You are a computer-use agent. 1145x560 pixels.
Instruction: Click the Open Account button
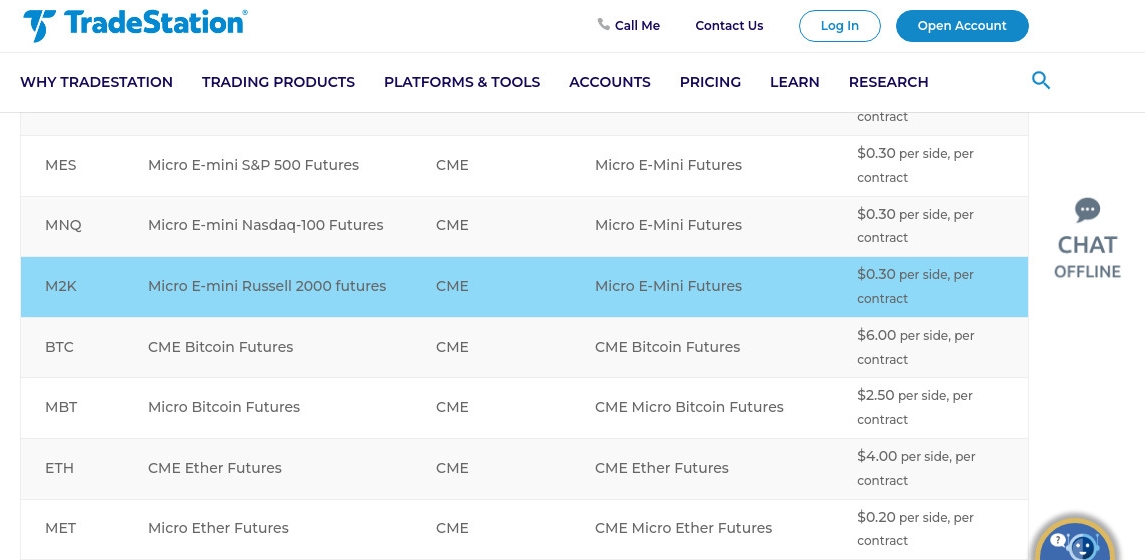tap(962, 26)
